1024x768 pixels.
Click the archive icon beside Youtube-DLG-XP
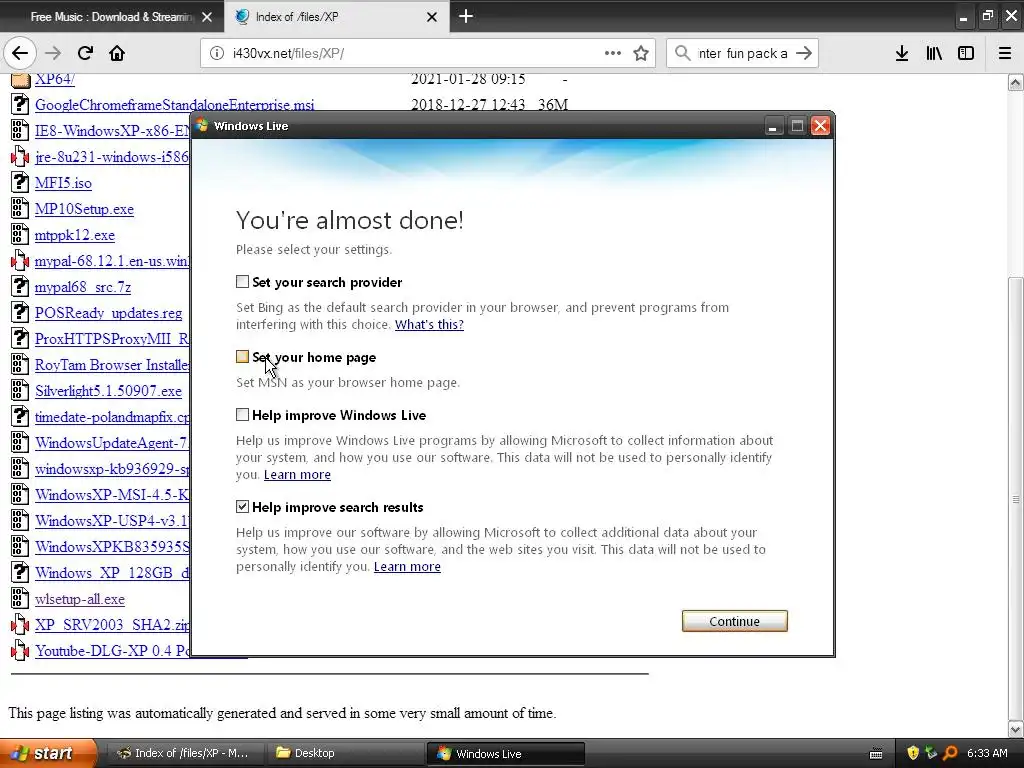coord(20,651)
